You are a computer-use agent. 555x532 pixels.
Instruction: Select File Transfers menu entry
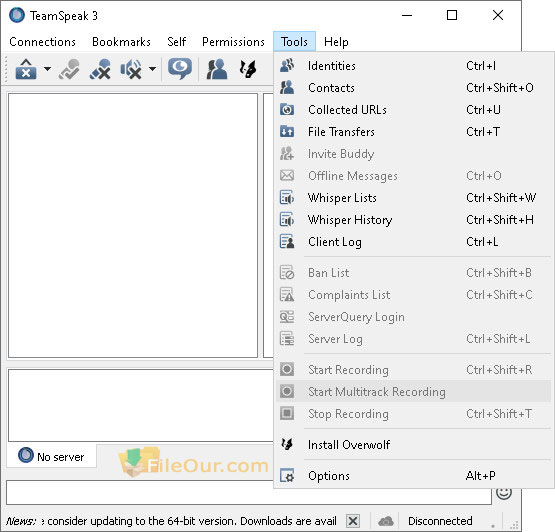click(413, 132)
